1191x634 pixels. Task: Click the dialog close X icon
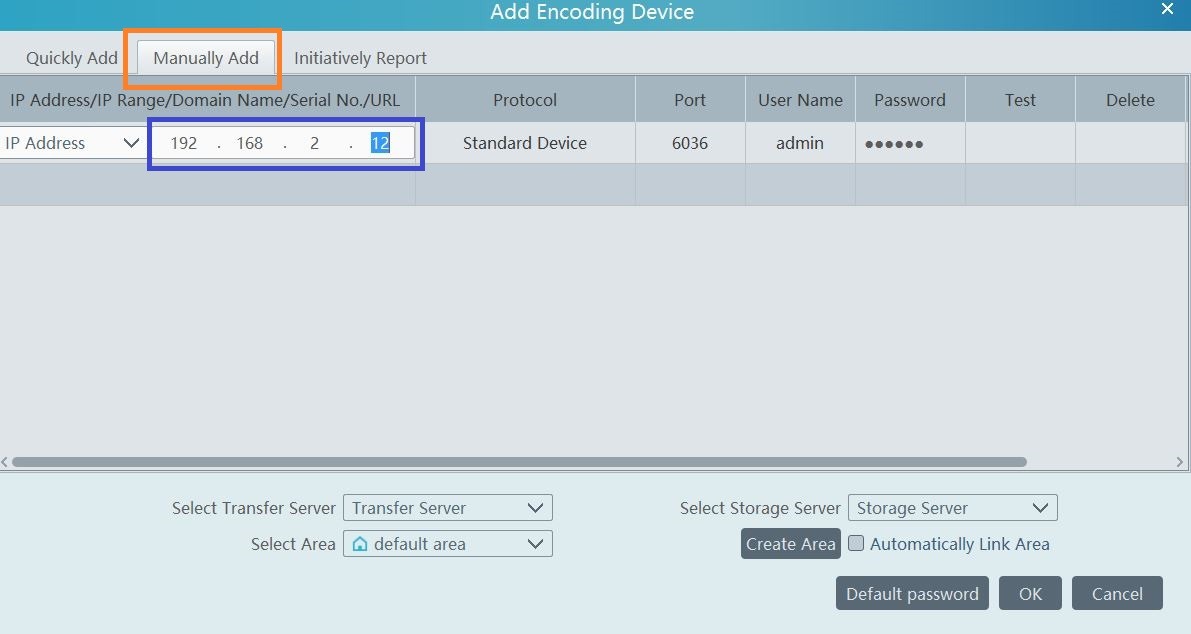point(1167,9)
